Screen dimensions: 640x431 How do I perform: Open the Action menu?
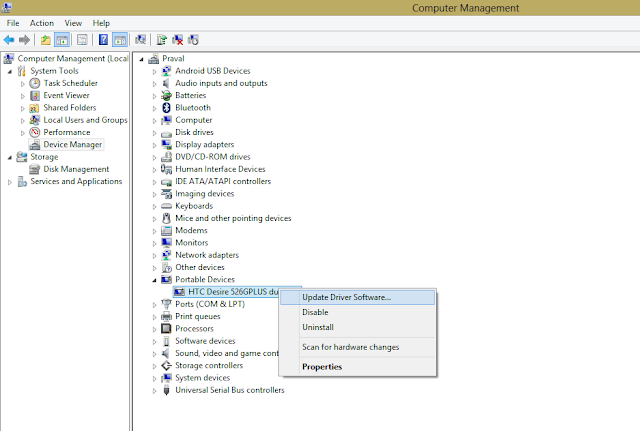pos(42,23)
